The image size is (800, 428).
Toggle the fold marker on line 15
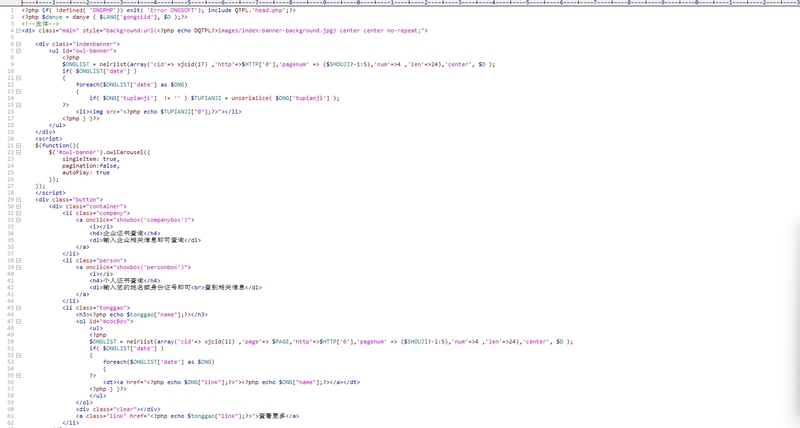click(18, 105)
